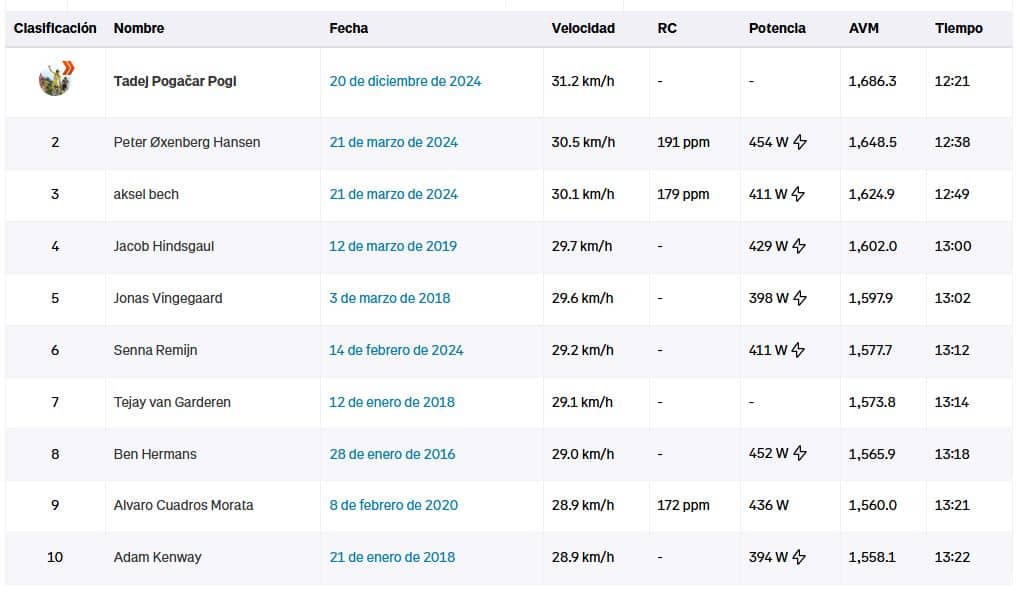Viewport: 1020px width, 600px height.
Task: Open the 28 de enero de 2016 effort
Action: click(392, 454)
